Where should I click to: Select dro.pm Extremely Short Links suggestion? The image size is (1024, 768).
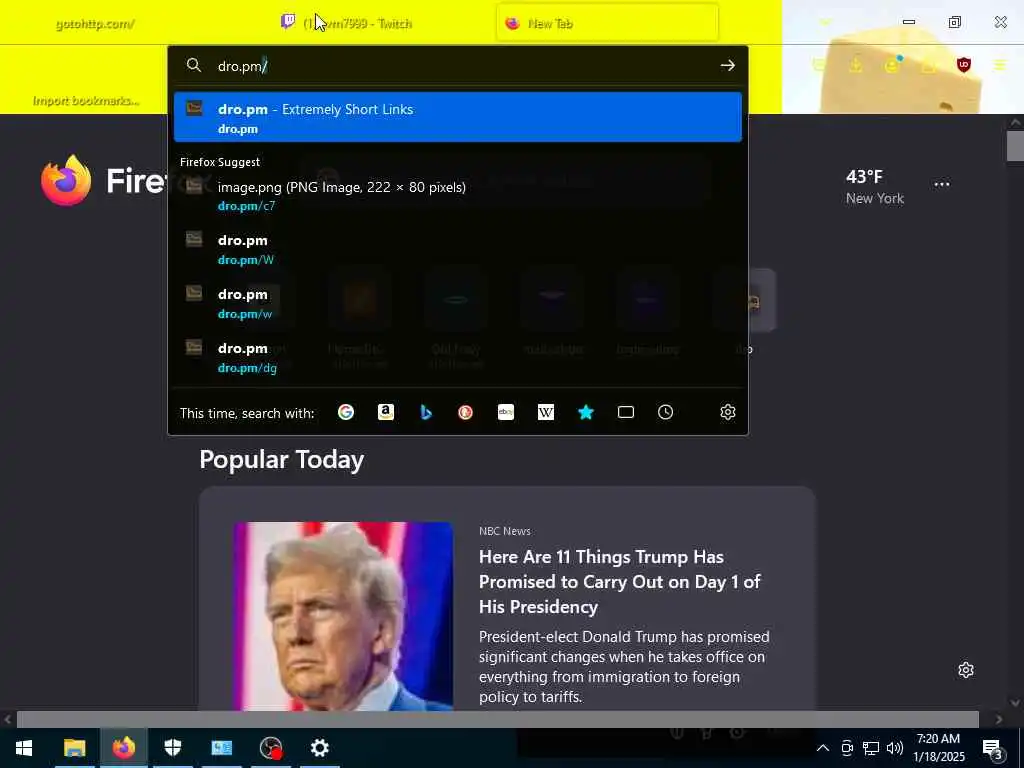pyautogui.click(x=458, y=118)
